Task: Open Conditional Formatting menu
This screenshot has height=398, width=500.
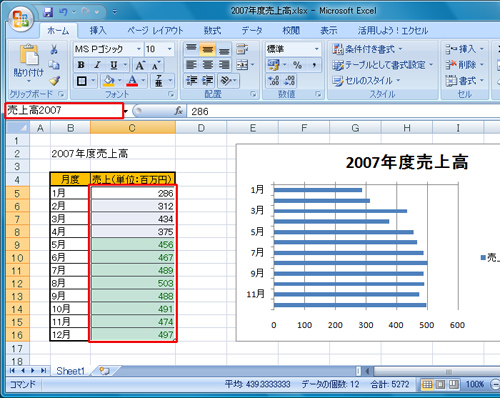Action: coord(367,49)
